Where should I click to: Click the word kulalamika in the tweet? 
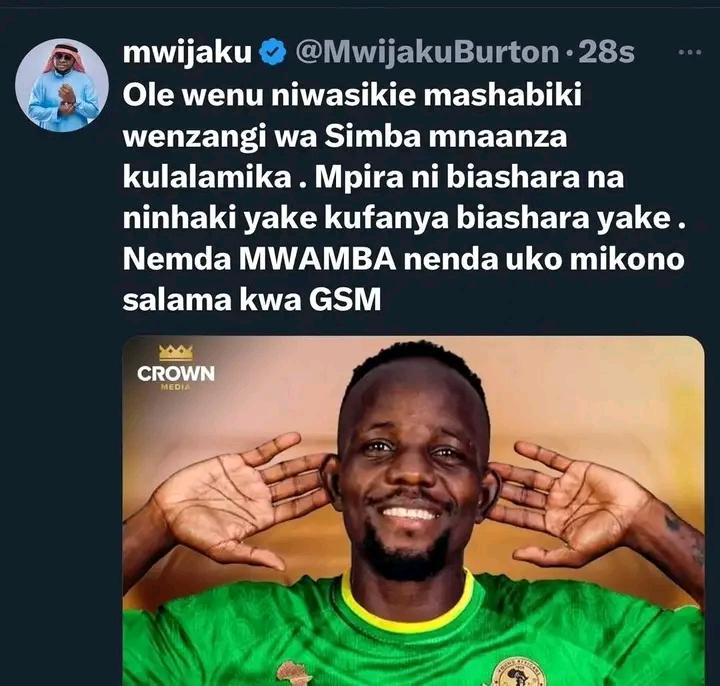coord(207,178)
